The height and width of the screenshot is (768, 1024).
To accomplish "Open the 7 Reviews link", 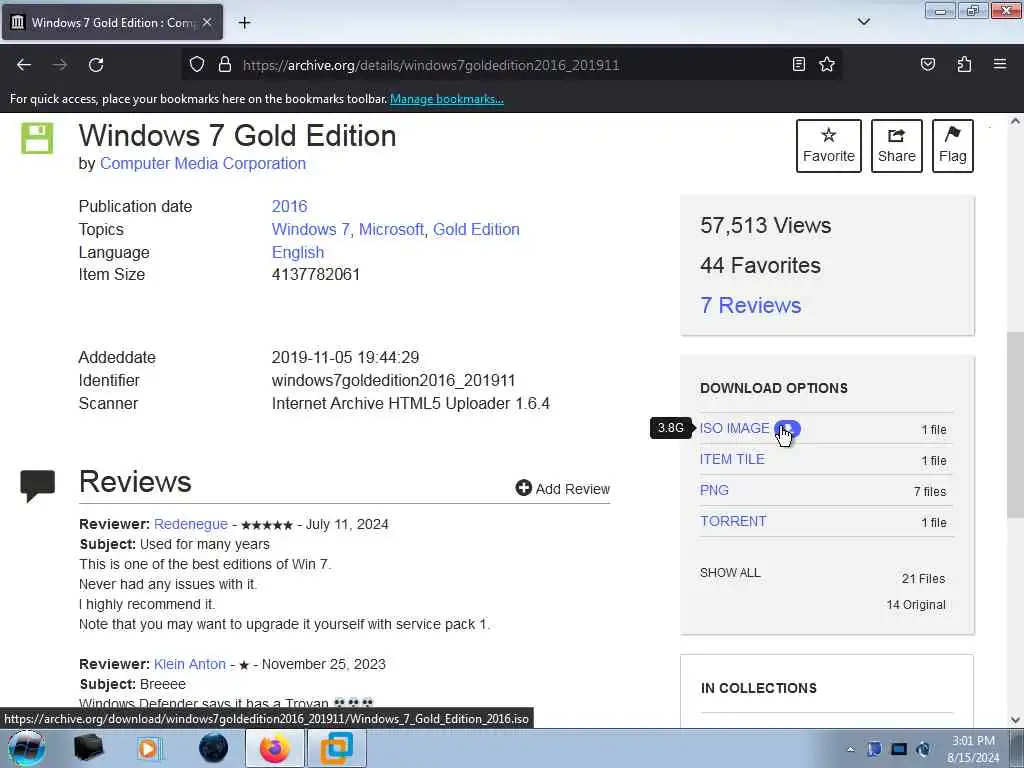I will click(x=750, y=305).
